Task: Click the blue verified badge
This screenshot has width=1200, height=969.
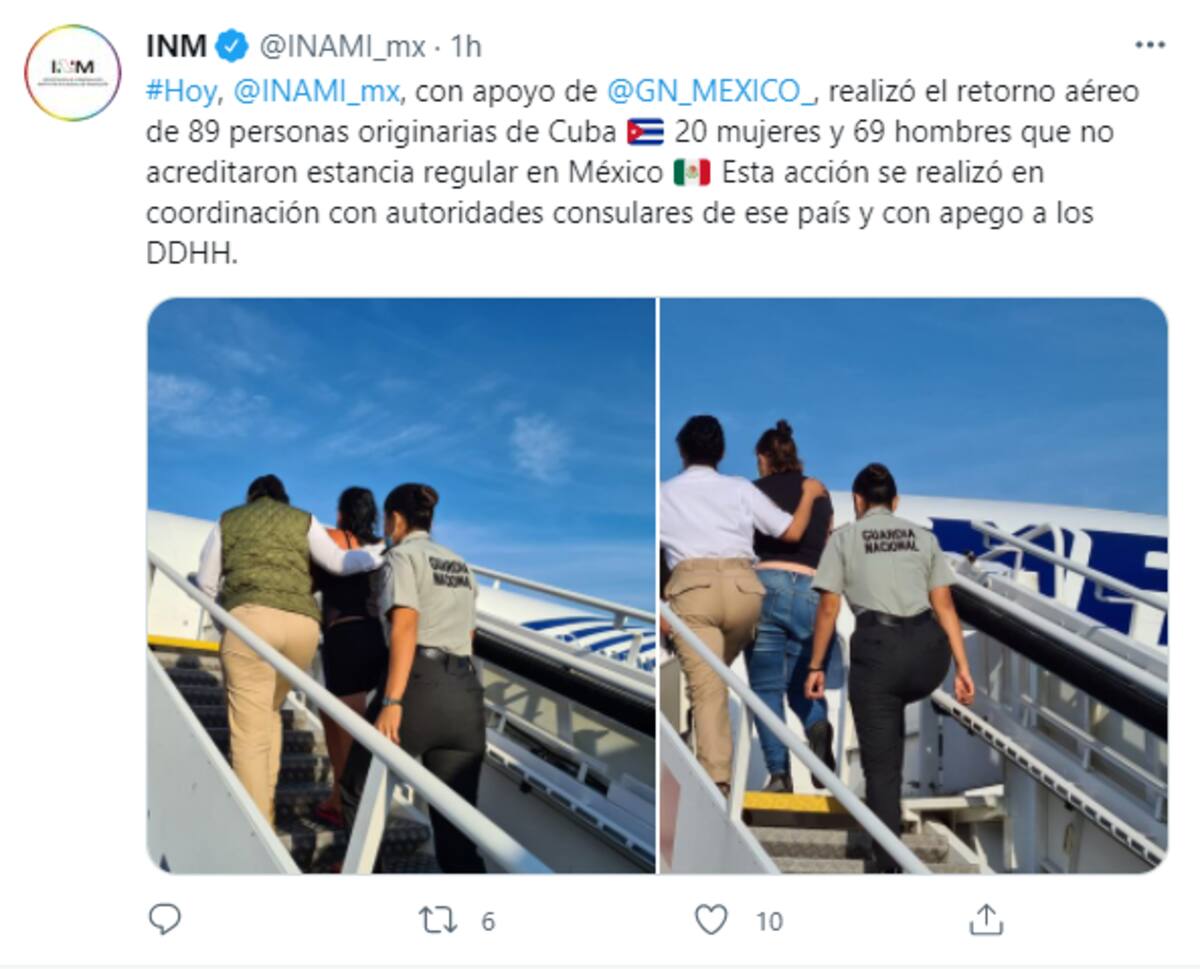Action: click(x=232, y=46)
